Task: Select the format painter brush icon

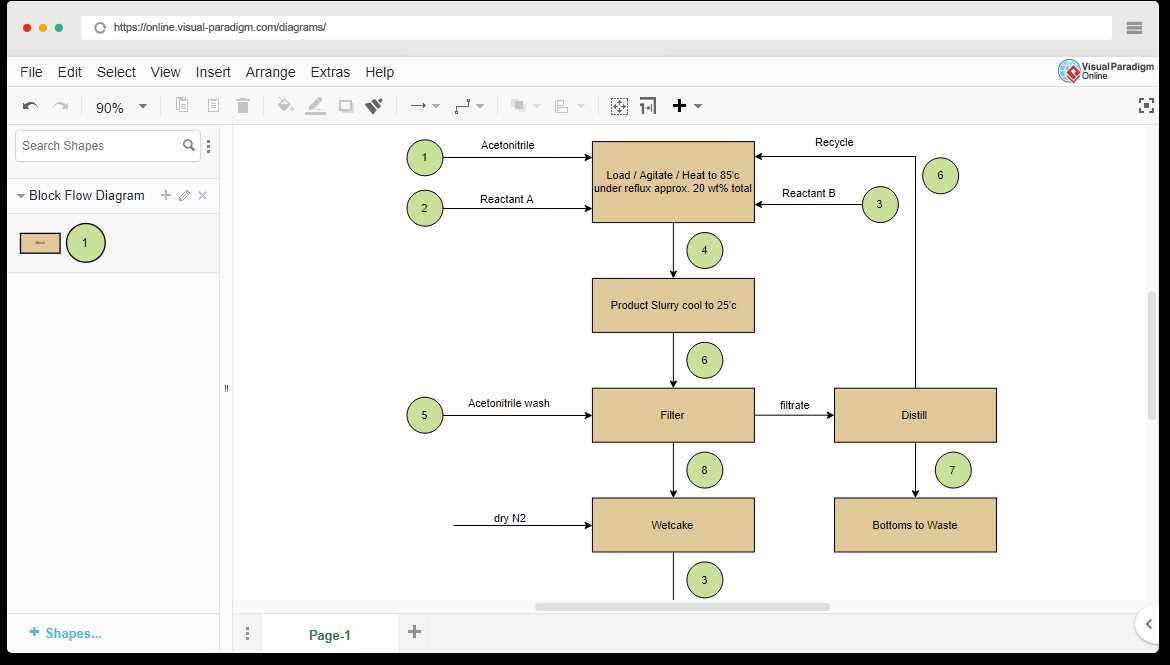Action: [374, 106]
